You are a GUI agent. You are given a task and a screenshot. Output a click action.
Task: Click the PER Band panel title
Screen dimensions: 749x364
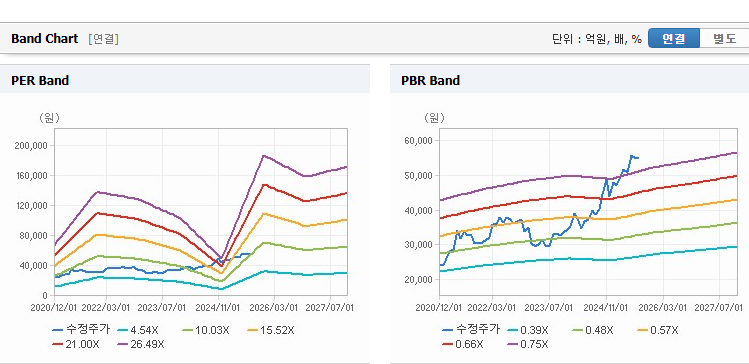click(x=40, y=80)
